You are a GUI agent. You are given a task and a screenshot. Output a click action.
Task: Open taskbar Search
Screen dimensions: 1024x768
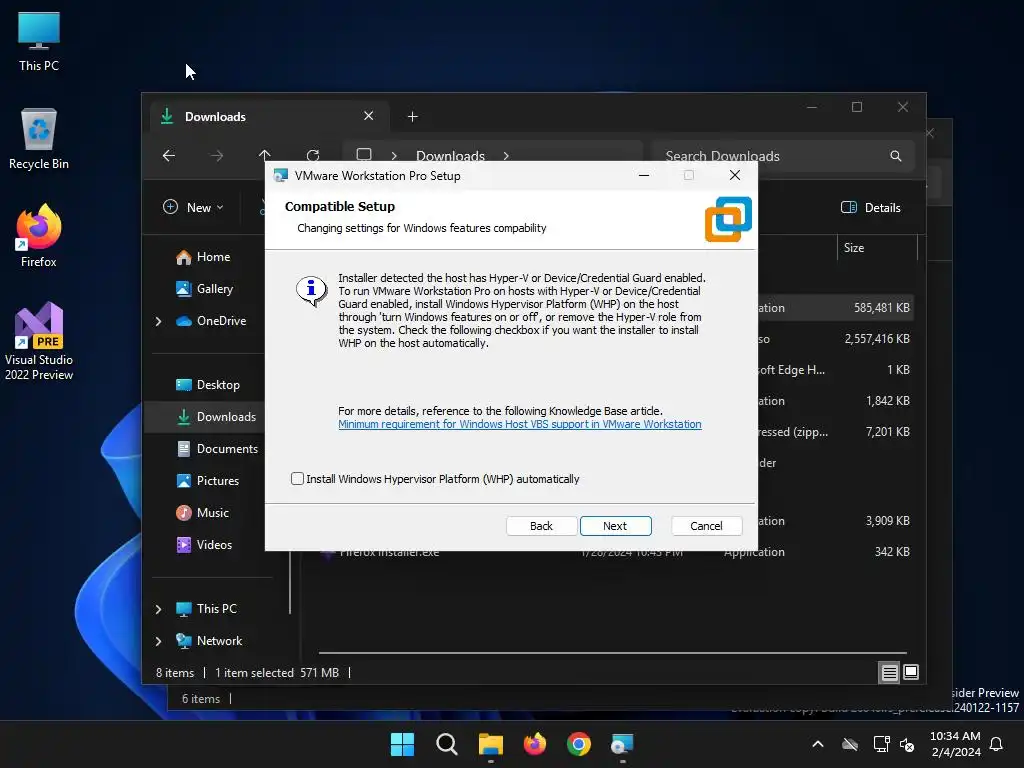(x=447, y=744)
